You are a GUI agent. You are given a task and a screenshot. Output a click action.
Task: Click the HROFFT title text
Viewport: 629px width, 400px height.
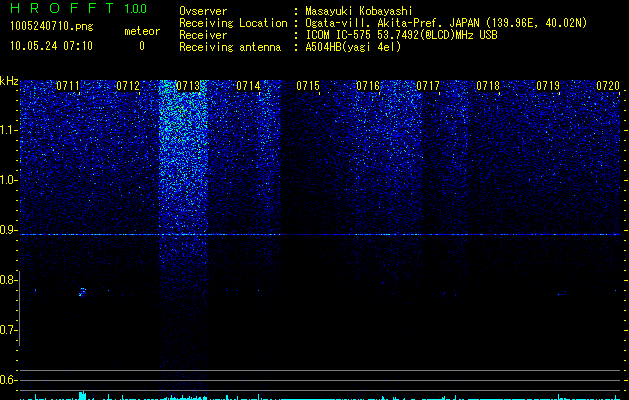coord(62,8)
